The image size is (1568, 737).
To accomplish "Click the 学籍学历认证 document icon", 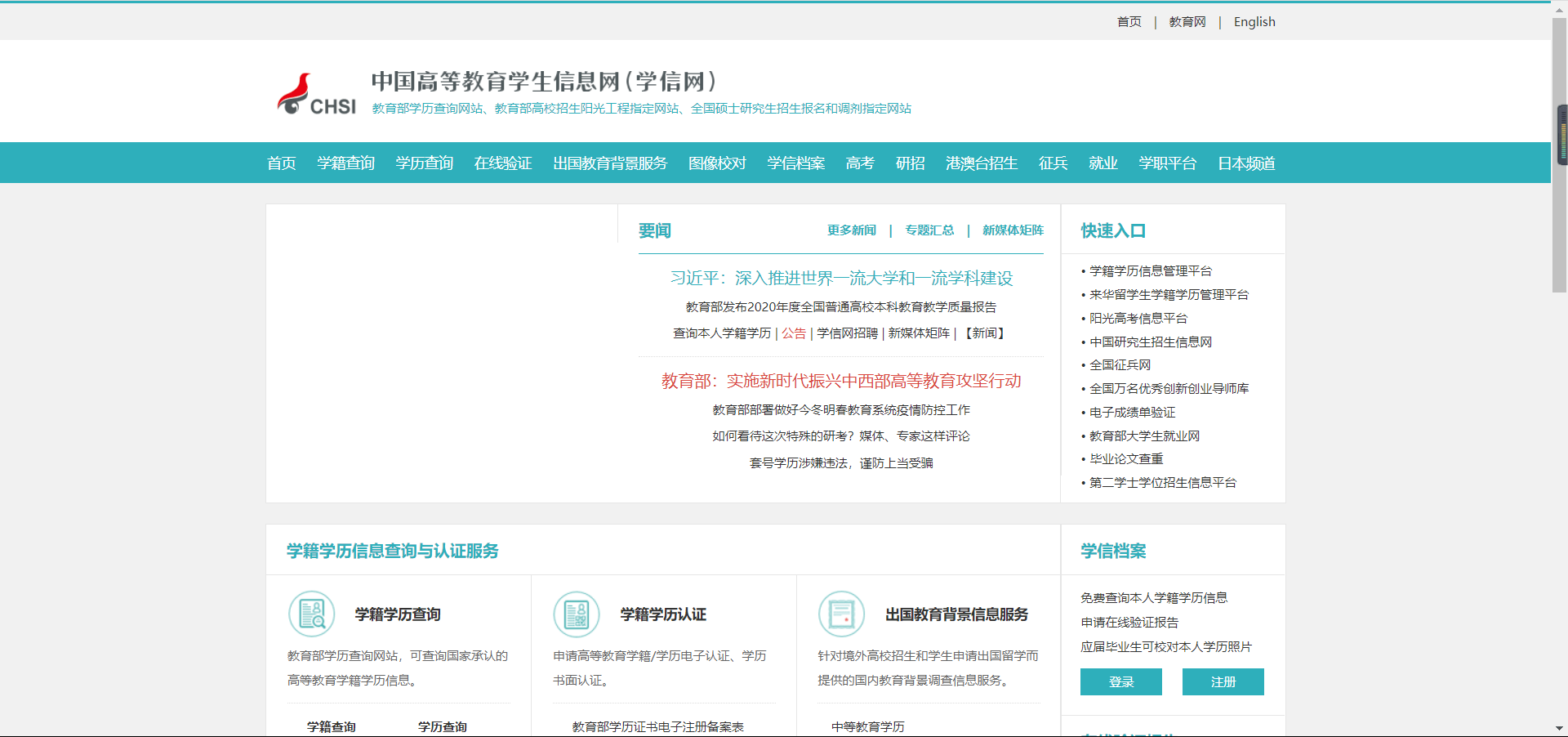I will pyautogui.click(x=577, y=614).
